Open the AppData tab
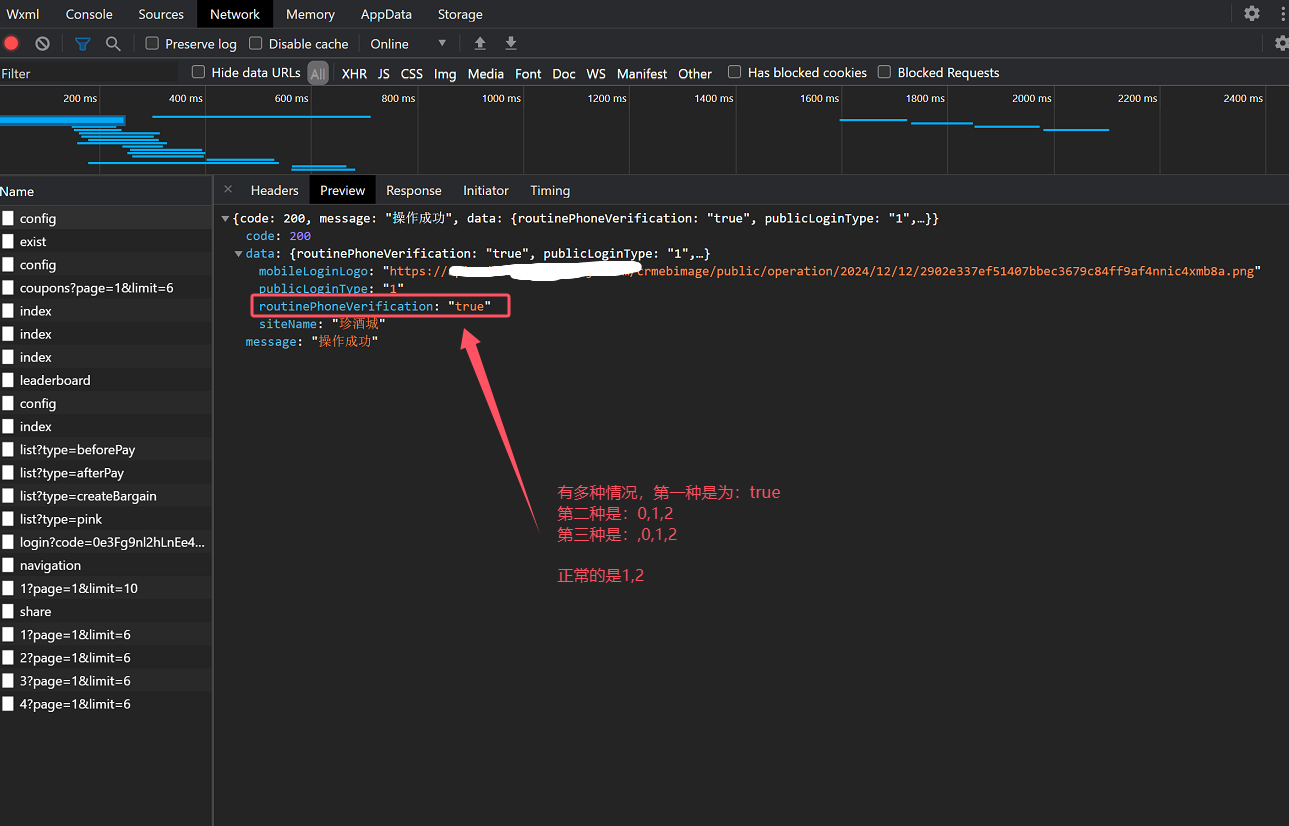Image resolution: width=1289 pixels, height=826 pixels. 386,14
